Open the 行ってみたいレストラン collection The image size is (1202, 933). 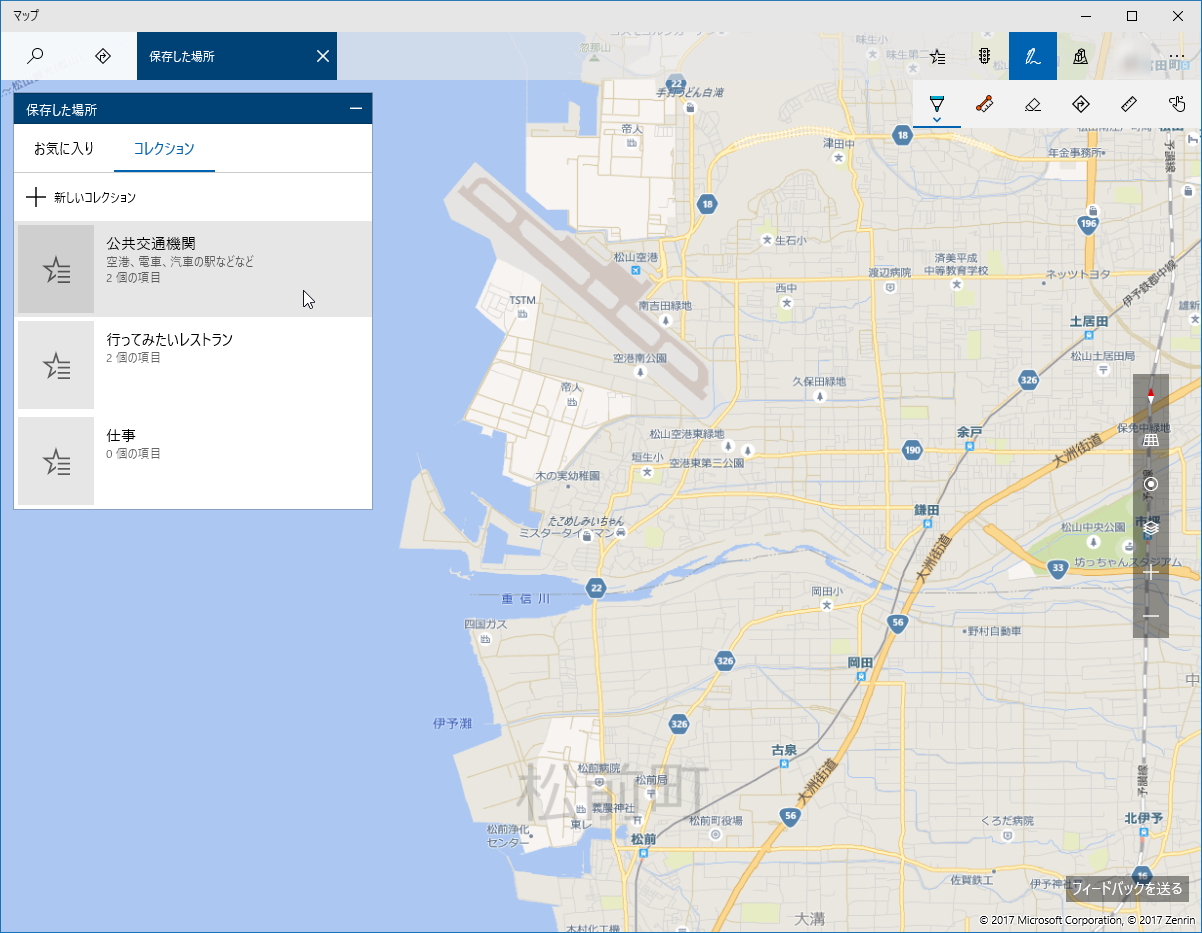193,365
